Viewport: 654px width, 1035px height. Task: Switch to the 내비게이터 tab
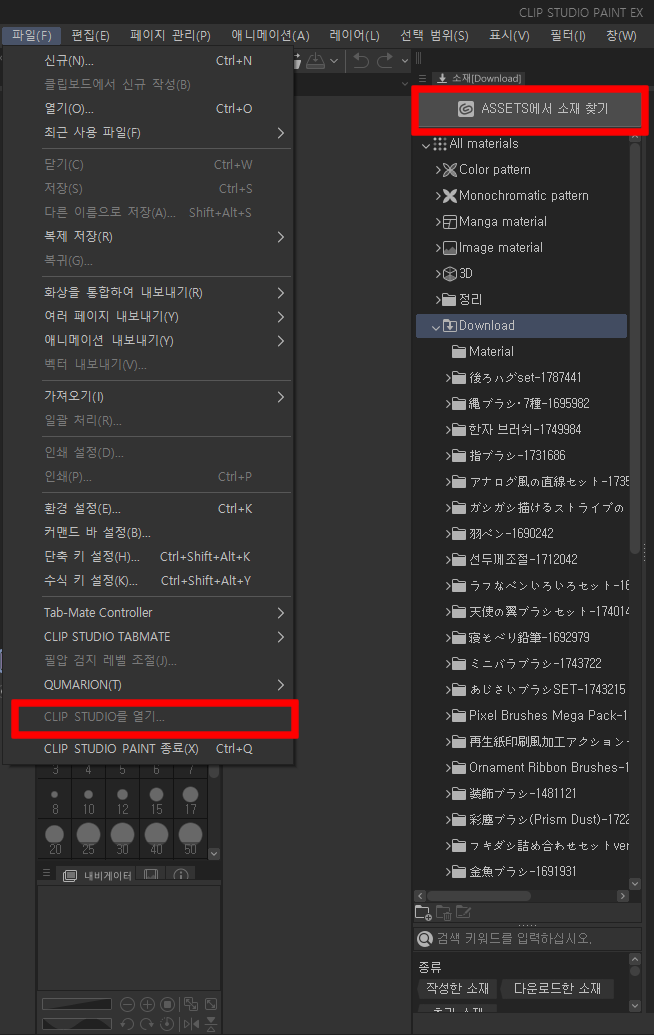click(x=98, y=875)
